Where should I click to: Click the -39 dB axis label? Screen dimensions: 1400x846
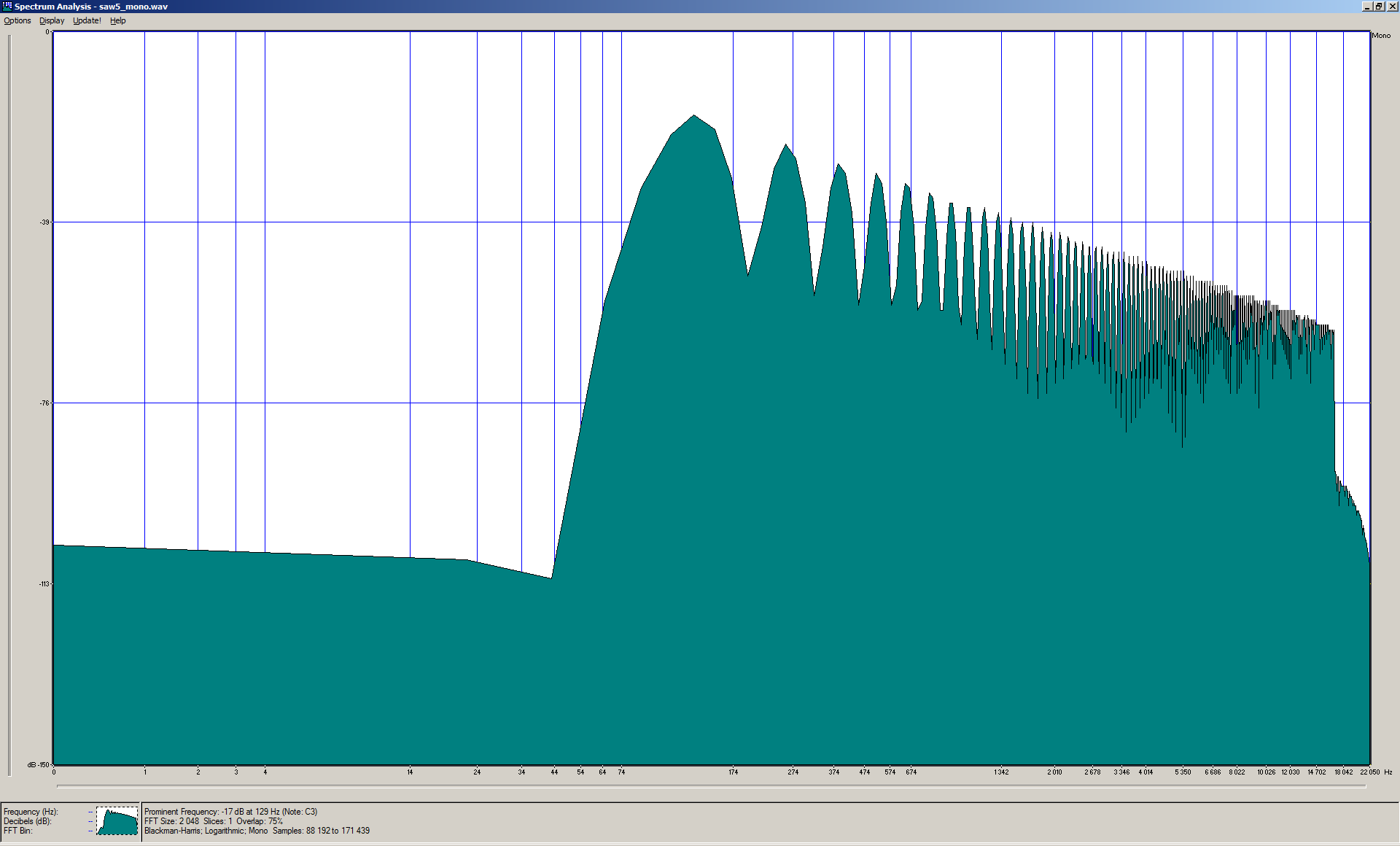click(44, 222)
